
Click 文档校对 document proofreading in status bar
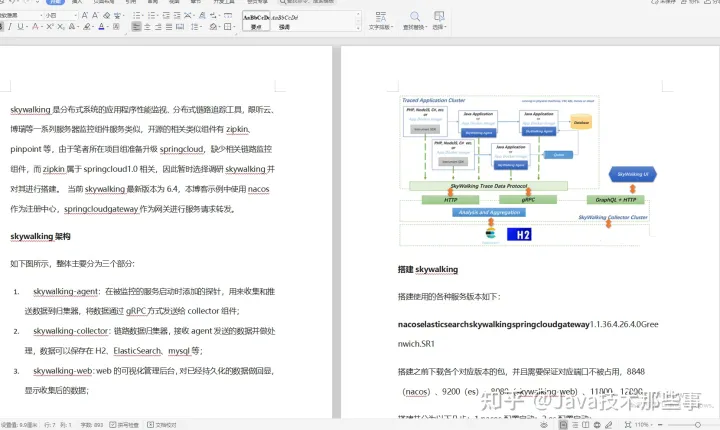coord(162,425)
